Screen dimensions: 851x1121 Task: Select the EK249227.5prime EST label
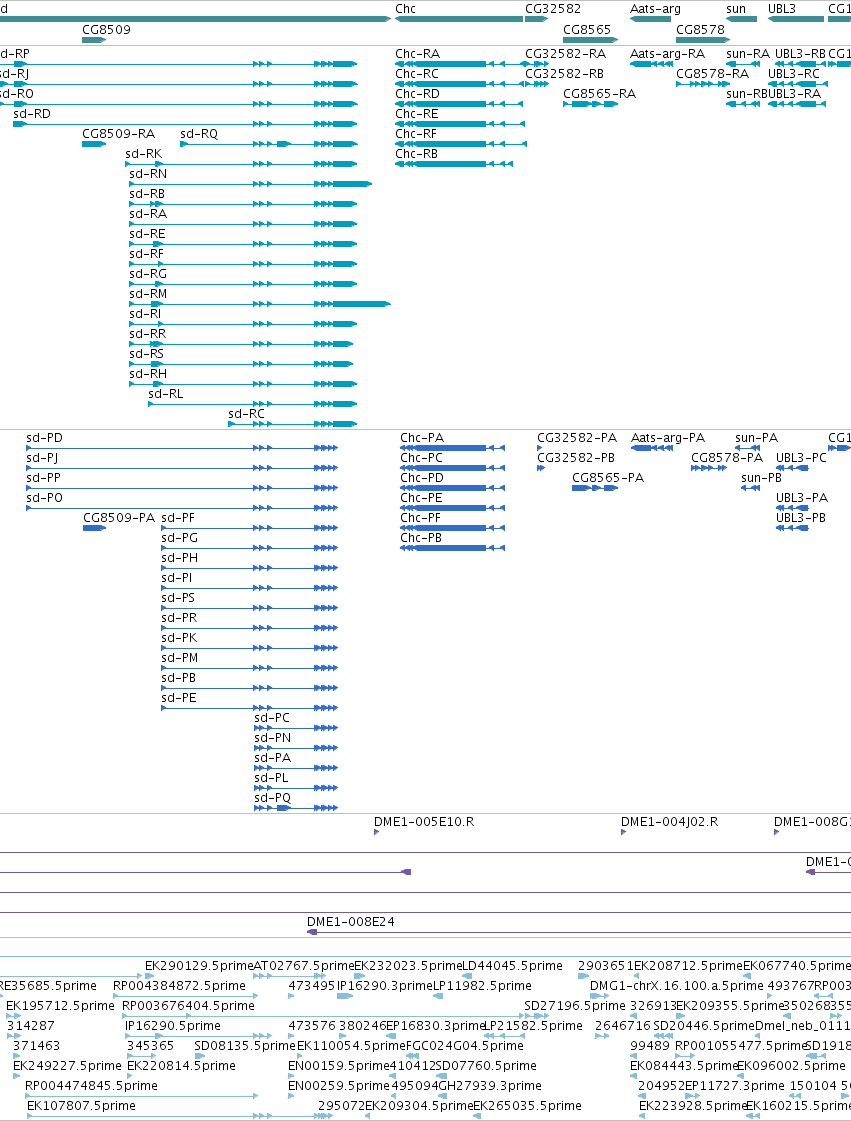[x=67, y=1067]
